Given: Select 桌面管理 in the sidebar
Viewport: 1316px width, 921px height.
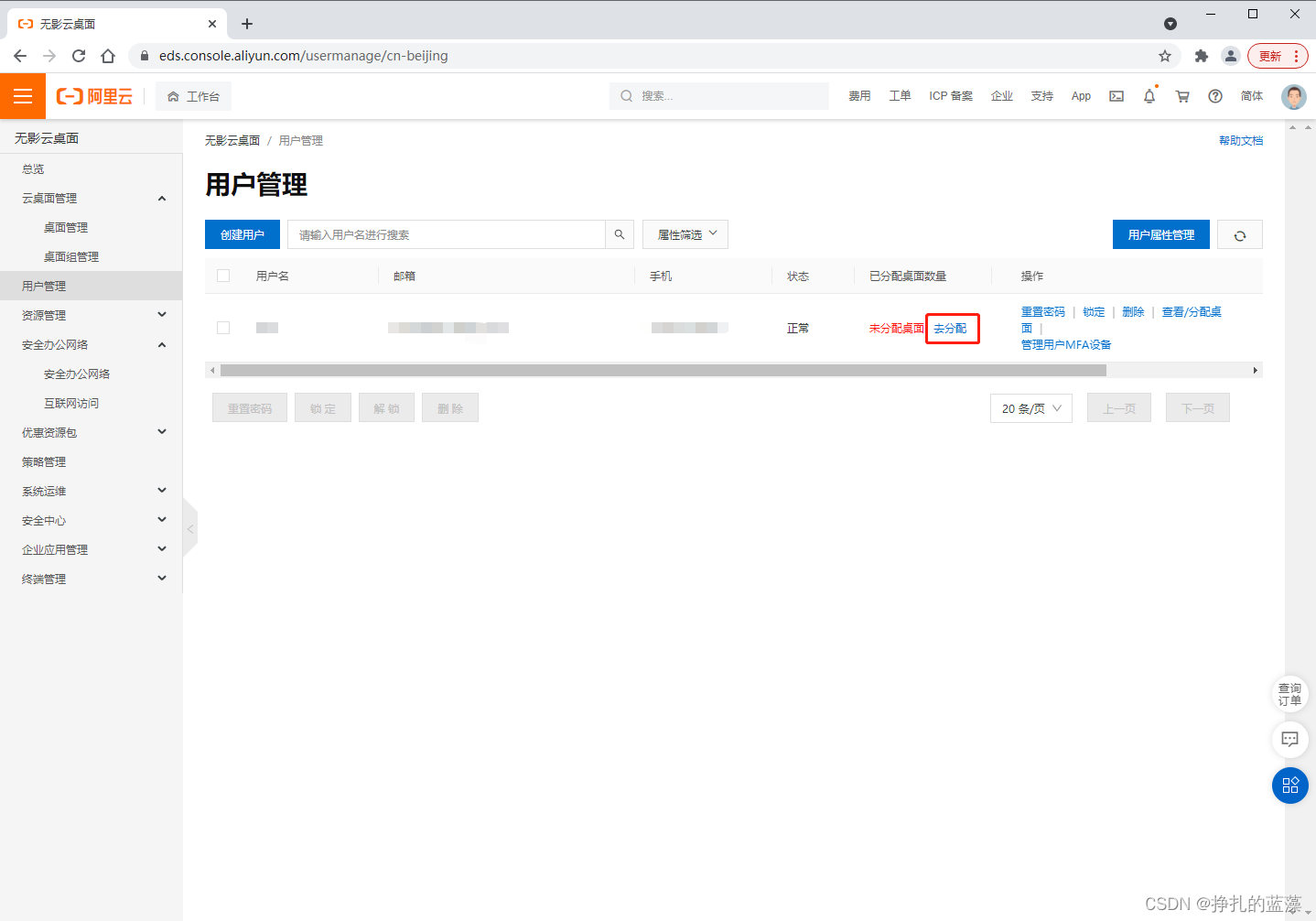Looking at the screenshot, I should [65, 226].
